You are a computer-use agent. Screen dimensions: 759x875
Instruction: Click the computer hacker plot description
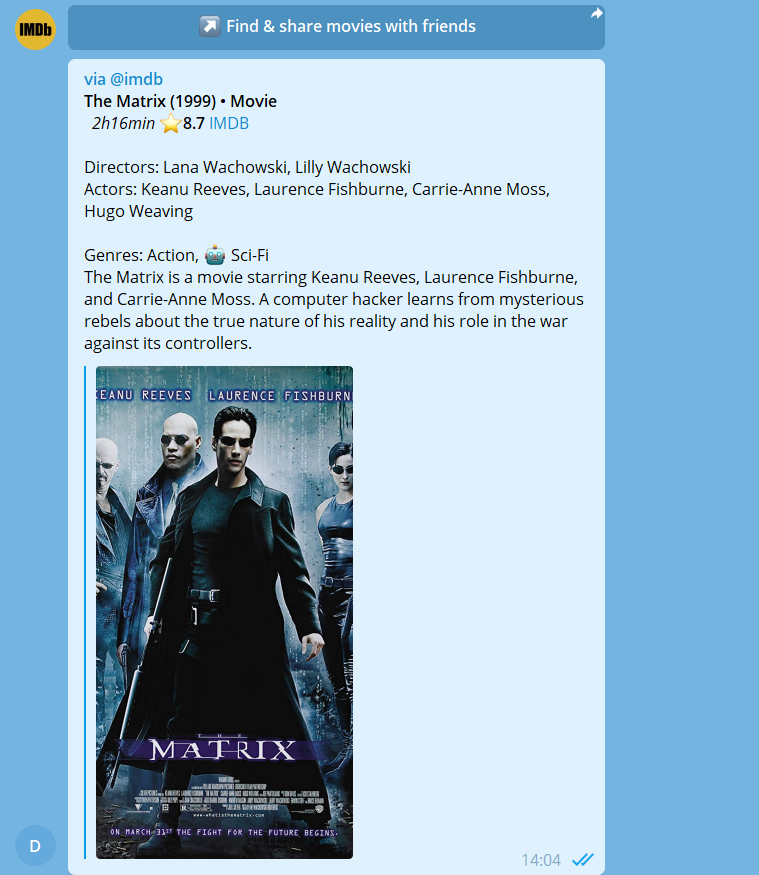pos(334,310)
